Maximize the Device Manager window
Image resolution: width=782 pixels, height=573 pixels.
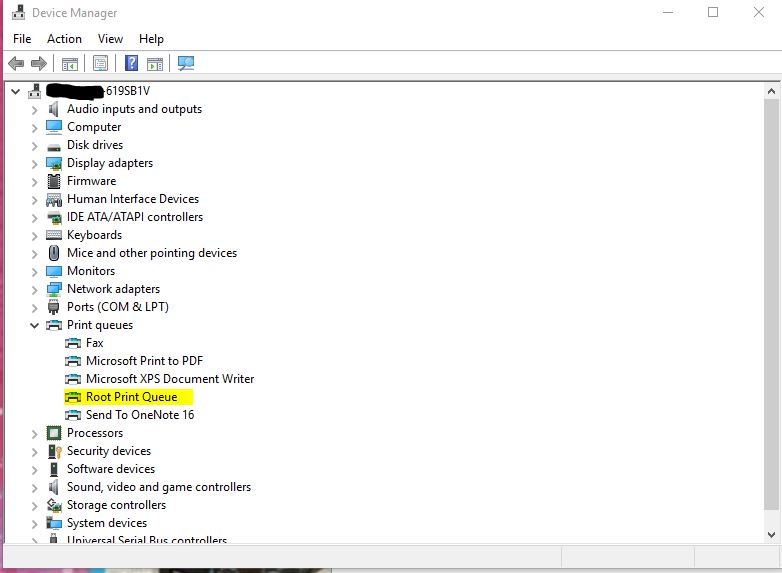713,12
